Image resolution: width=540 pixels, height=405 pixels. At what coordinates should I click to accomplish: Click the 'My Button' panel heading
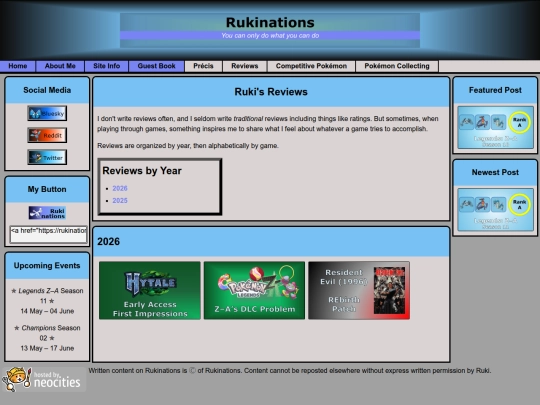47,189
